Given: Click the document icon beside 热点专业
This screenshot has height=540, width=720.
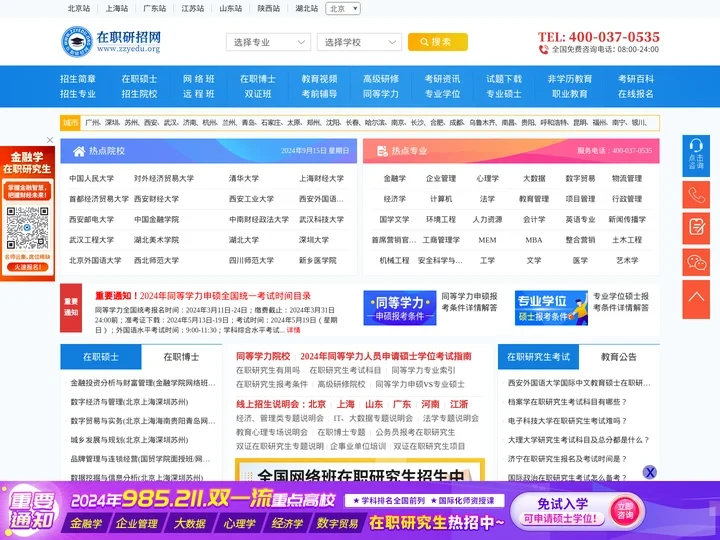Looking at the screenshot, I should click(x=382, y=151).
